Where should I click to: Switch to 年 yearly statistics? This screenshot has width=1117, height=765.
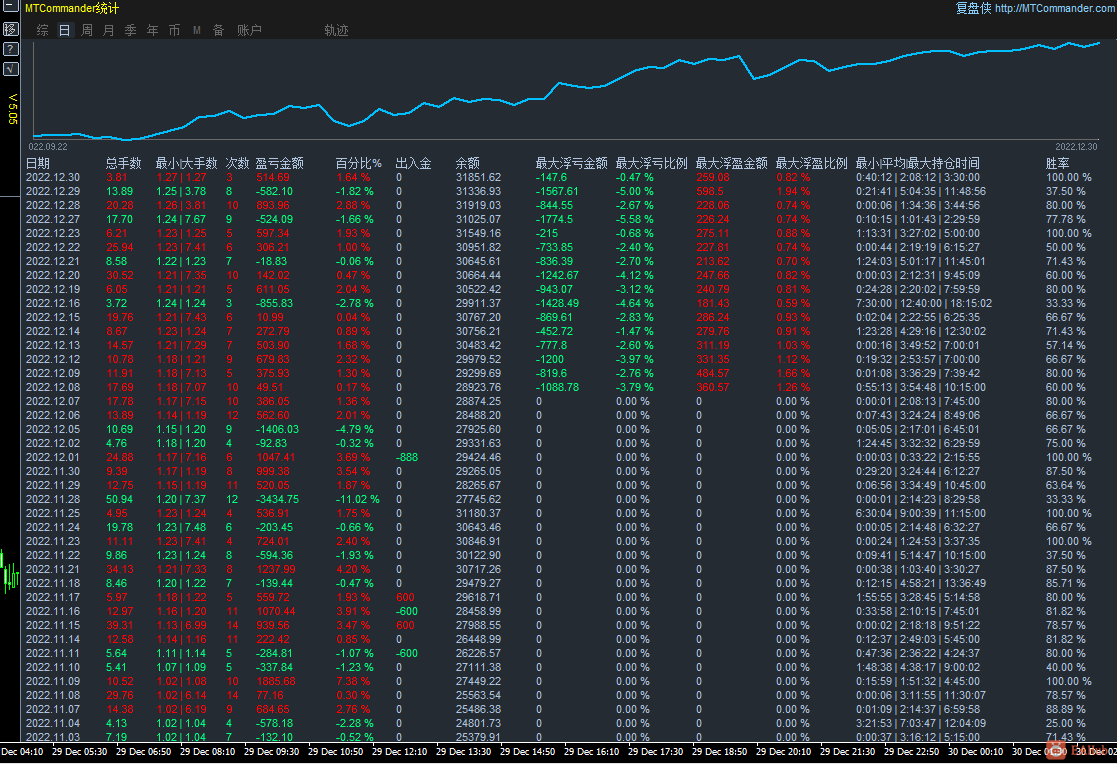coord(152,30)
